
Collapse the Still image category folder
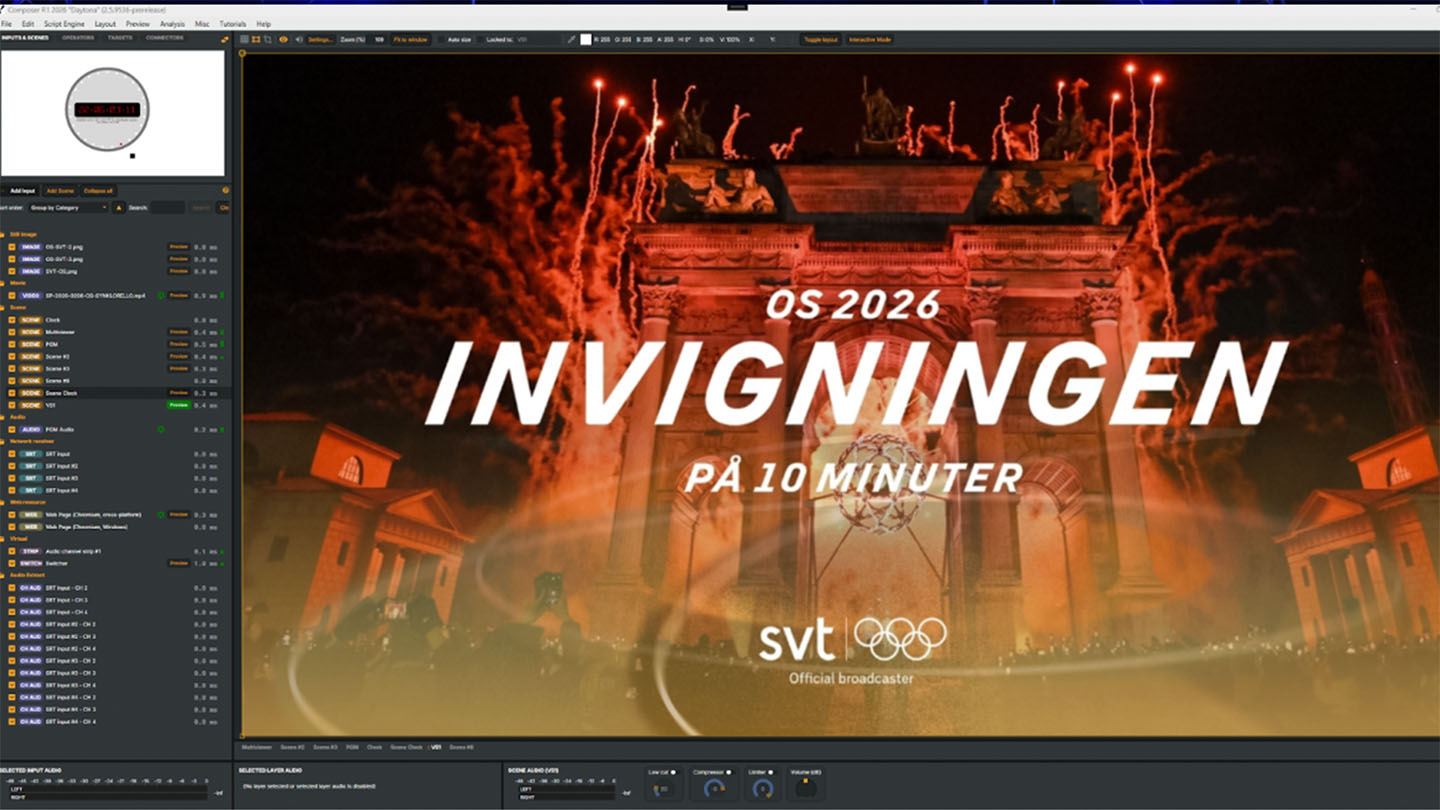tap(4, 234)
